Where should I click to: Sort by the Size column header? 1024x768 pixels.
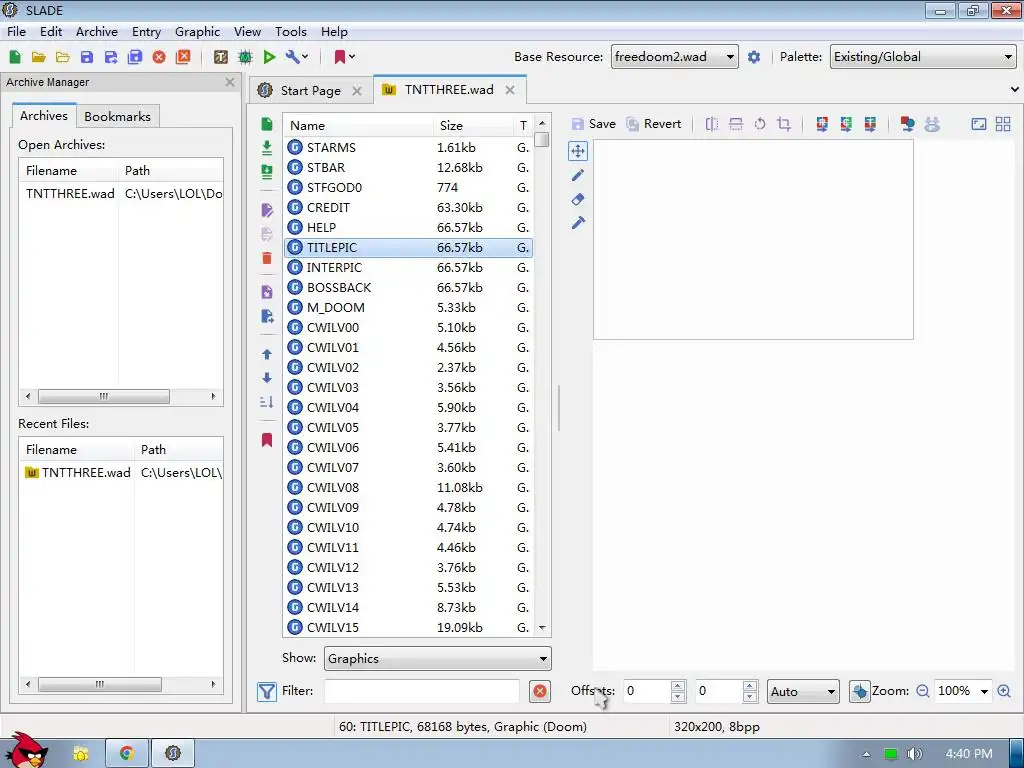point(474,125)
